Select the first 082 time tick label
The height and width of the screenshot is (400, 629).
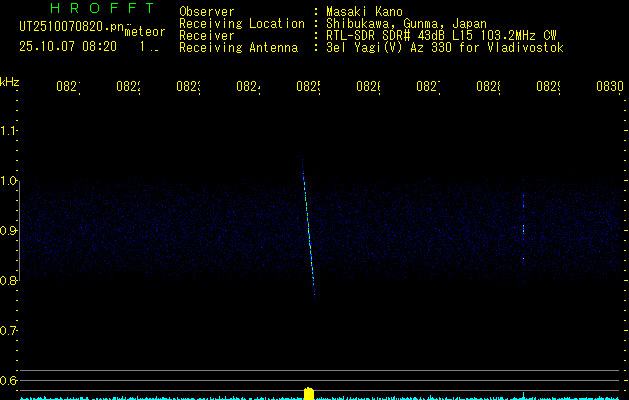(67, 87)
